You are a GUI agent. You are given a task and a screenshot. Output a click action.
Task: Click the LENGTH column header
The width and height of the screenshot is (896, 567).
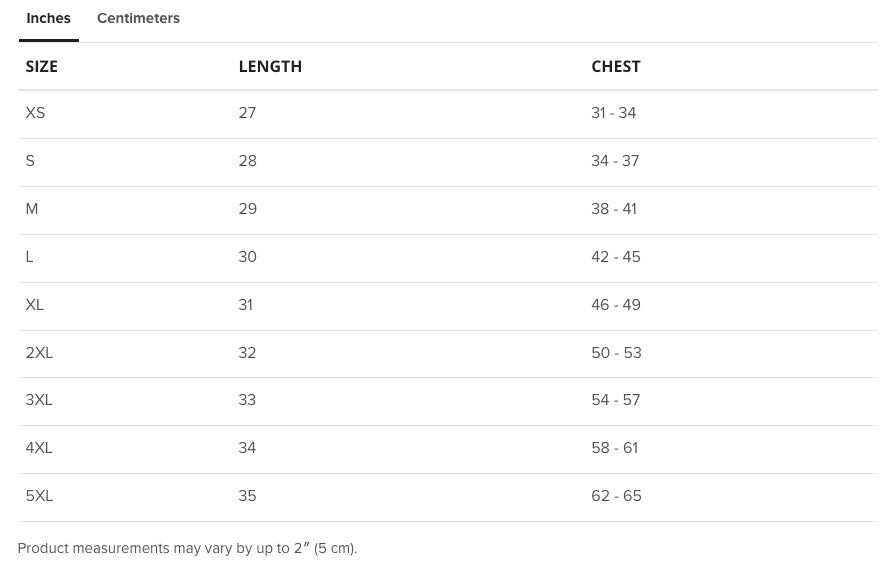[x=270, y=66]
